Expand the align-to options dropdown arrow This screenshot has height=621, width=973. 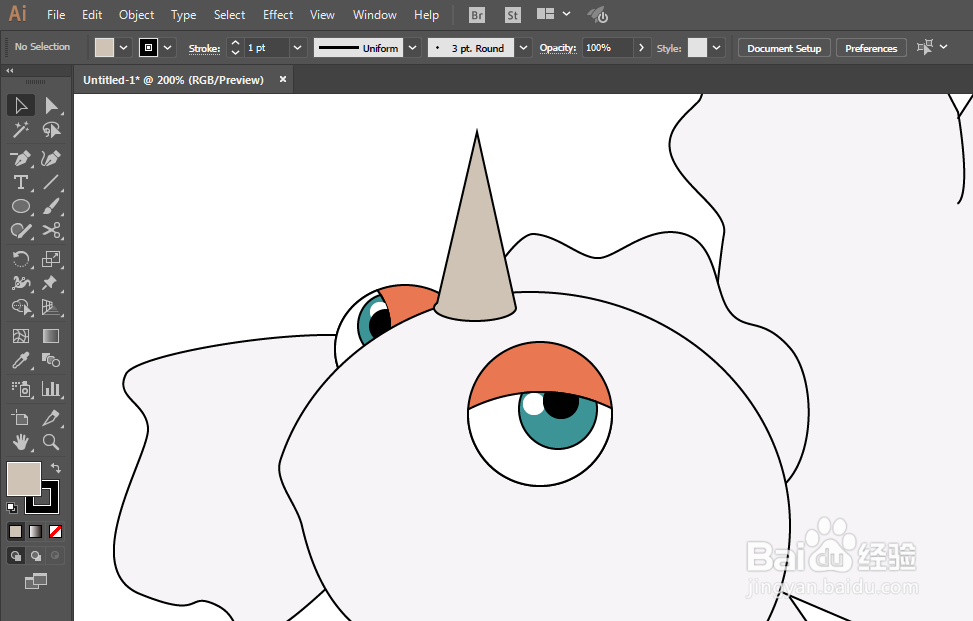point(944,47)
